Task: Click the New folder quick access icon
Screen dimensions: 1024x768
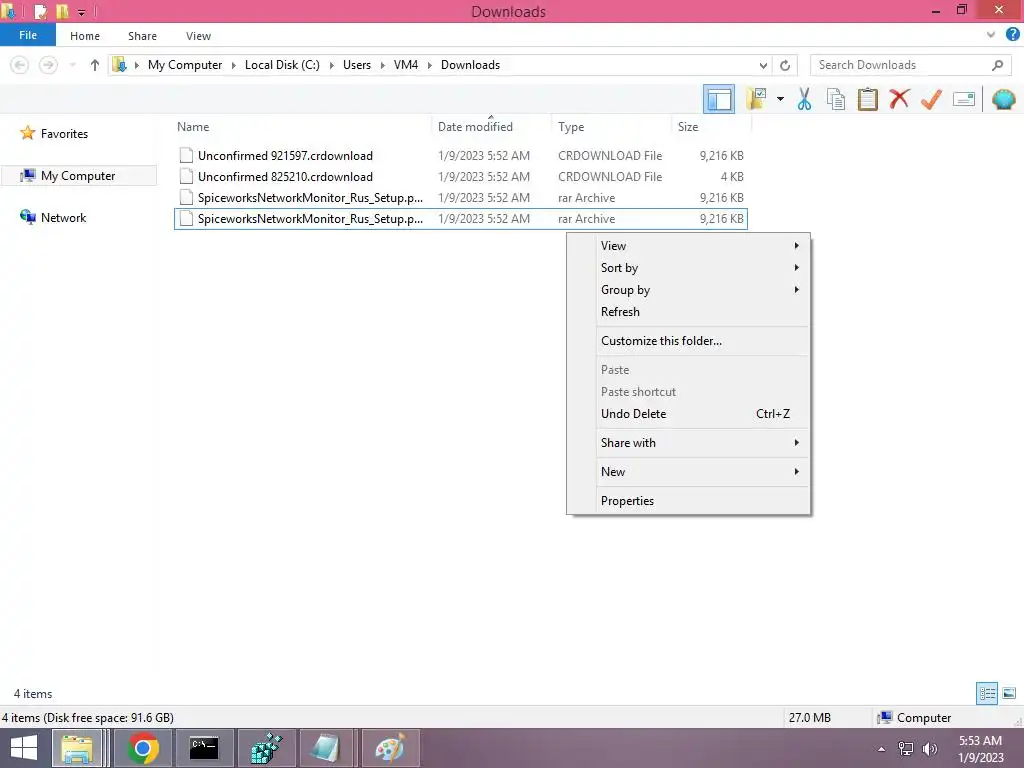Action: click(x=62, y=11)
